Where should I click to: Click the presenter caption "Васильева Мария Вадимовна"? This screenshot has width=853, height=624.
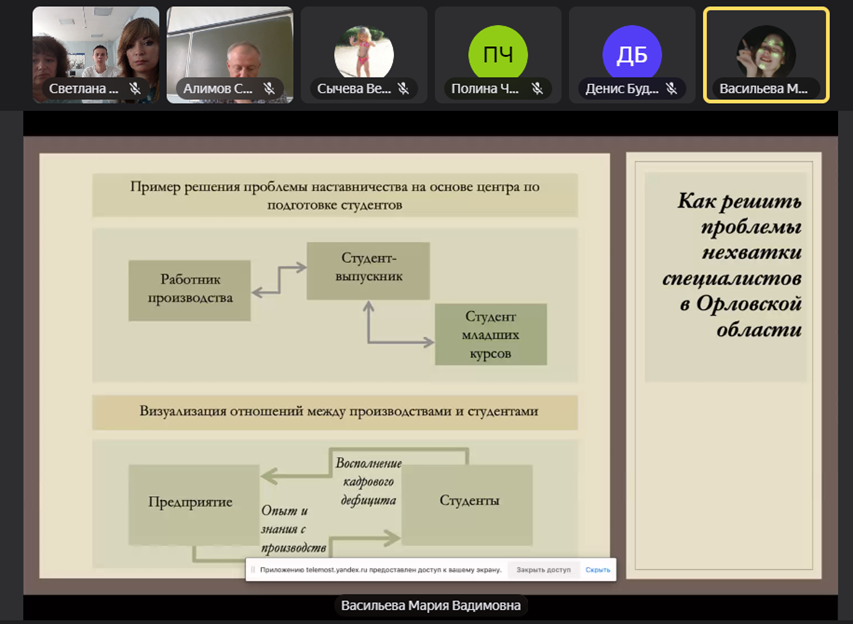pyautogui.click(x=430, y=606)
